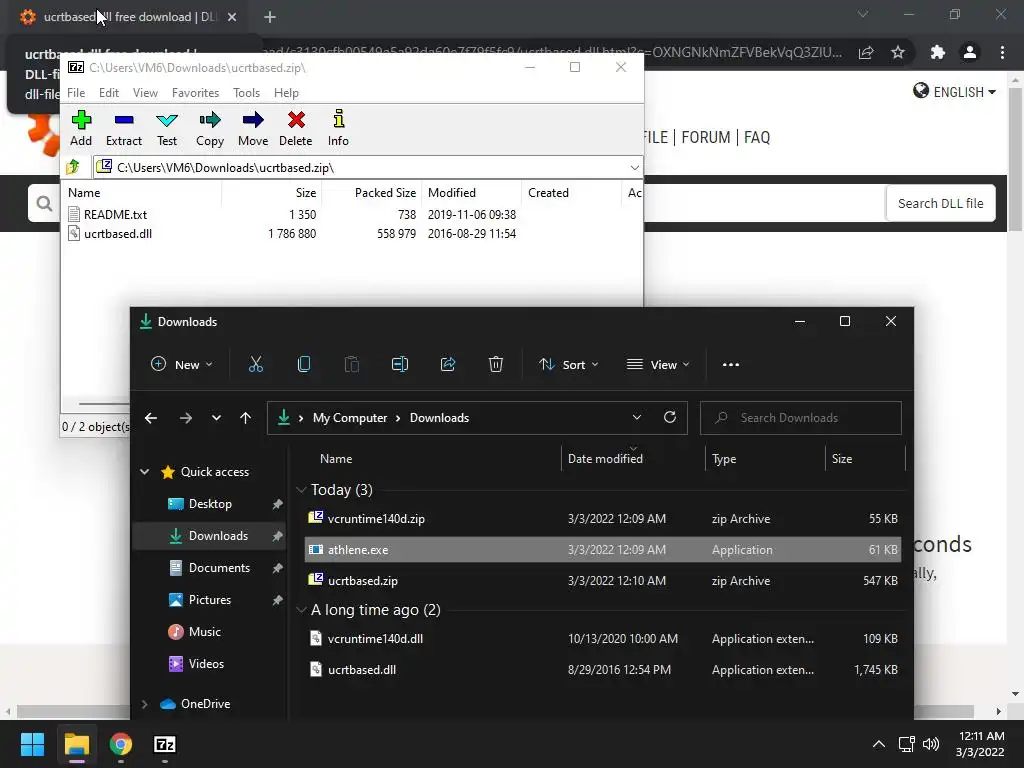The width and height of the screenshot is (1024, 768).
Task: Select Pictures in the navigation pane
Action: click(x=210, y=600)
